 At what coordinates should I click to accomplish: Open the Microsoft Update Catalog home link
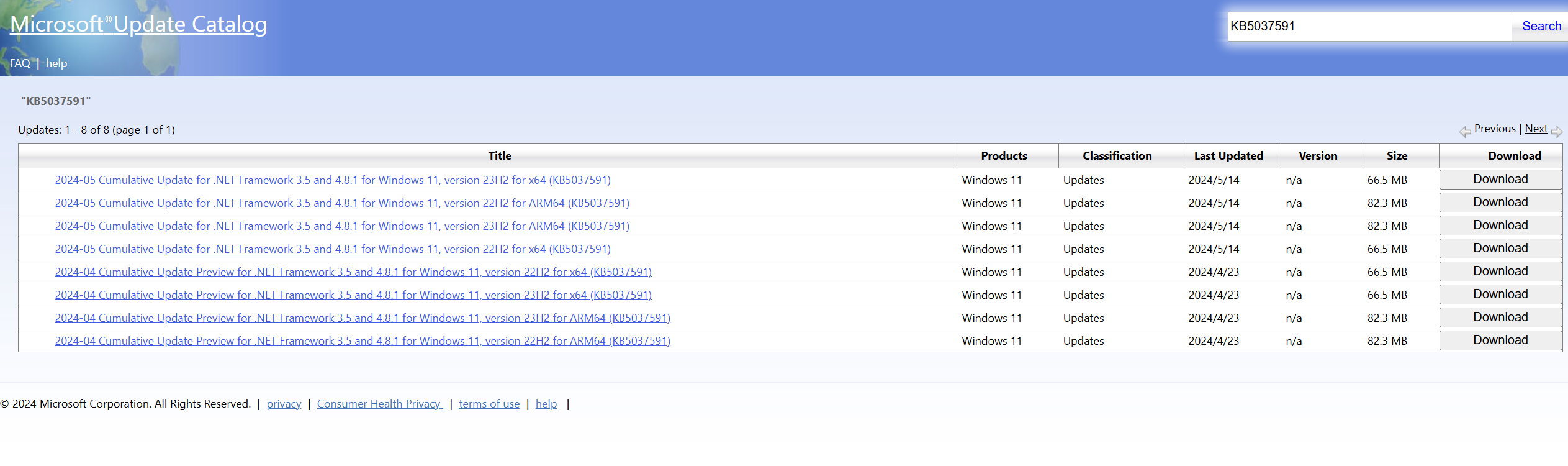tap(138, 24)
